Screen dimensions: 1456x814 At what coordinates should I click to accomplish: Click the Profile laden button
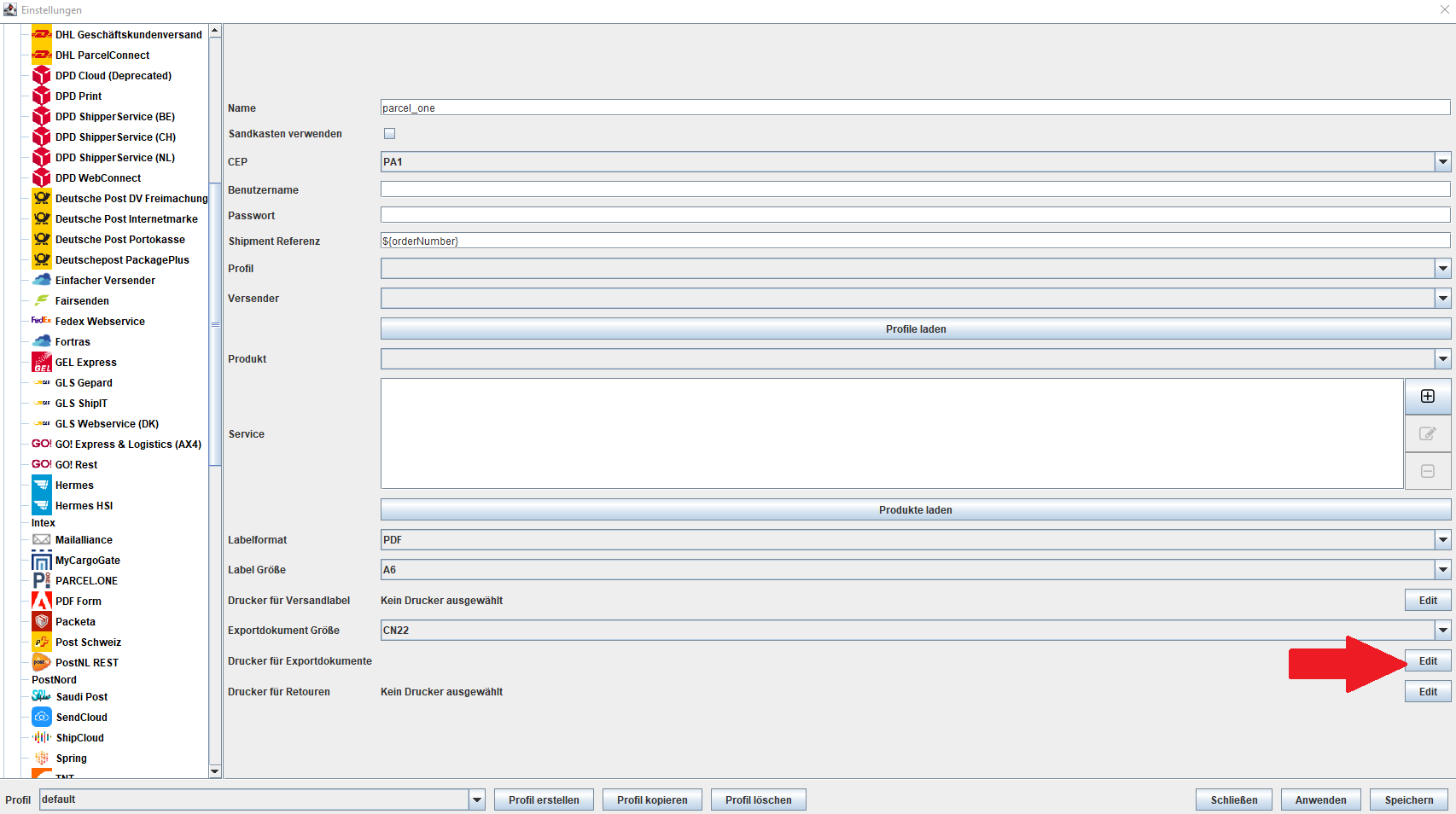click(916, 329)
